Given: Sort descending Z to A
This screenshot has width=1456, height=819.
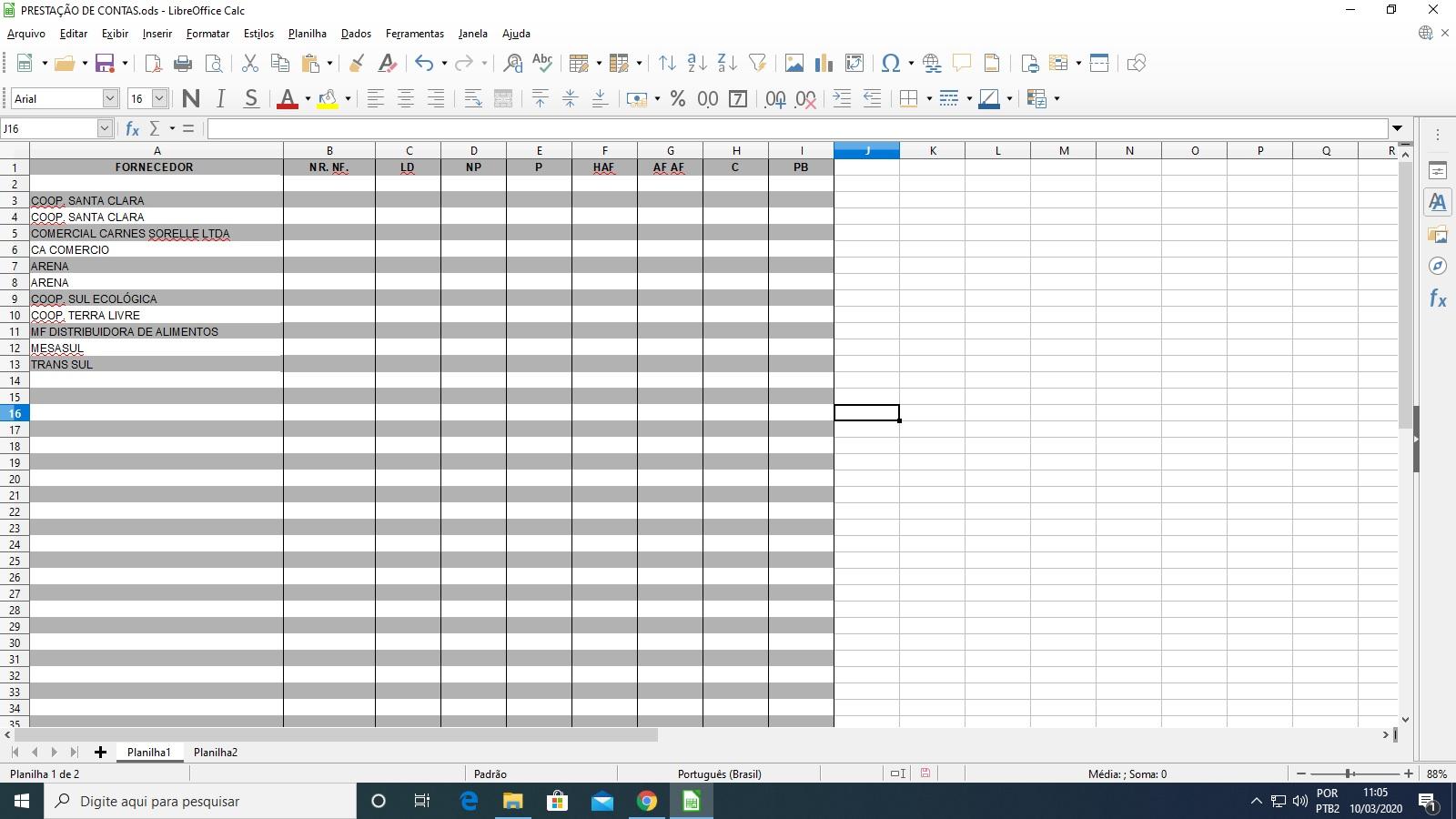Looking at the screenshot, I should pyautogui.click(x=727, y=63).
